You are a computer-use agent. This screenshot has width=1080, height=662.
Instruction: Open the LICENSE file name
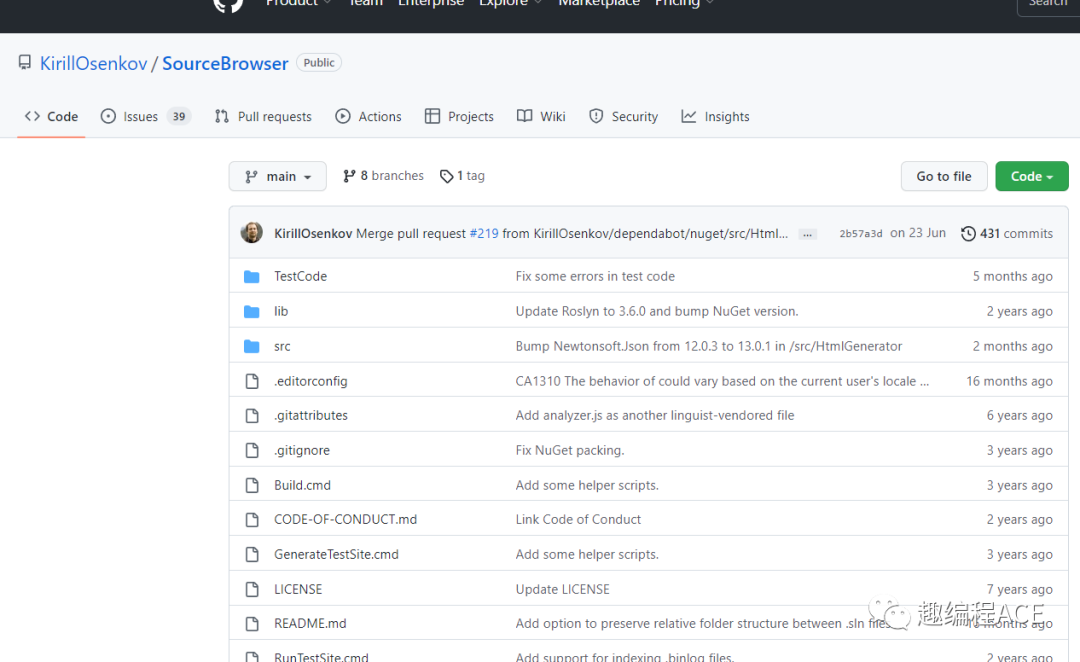[x=298, y=589]
